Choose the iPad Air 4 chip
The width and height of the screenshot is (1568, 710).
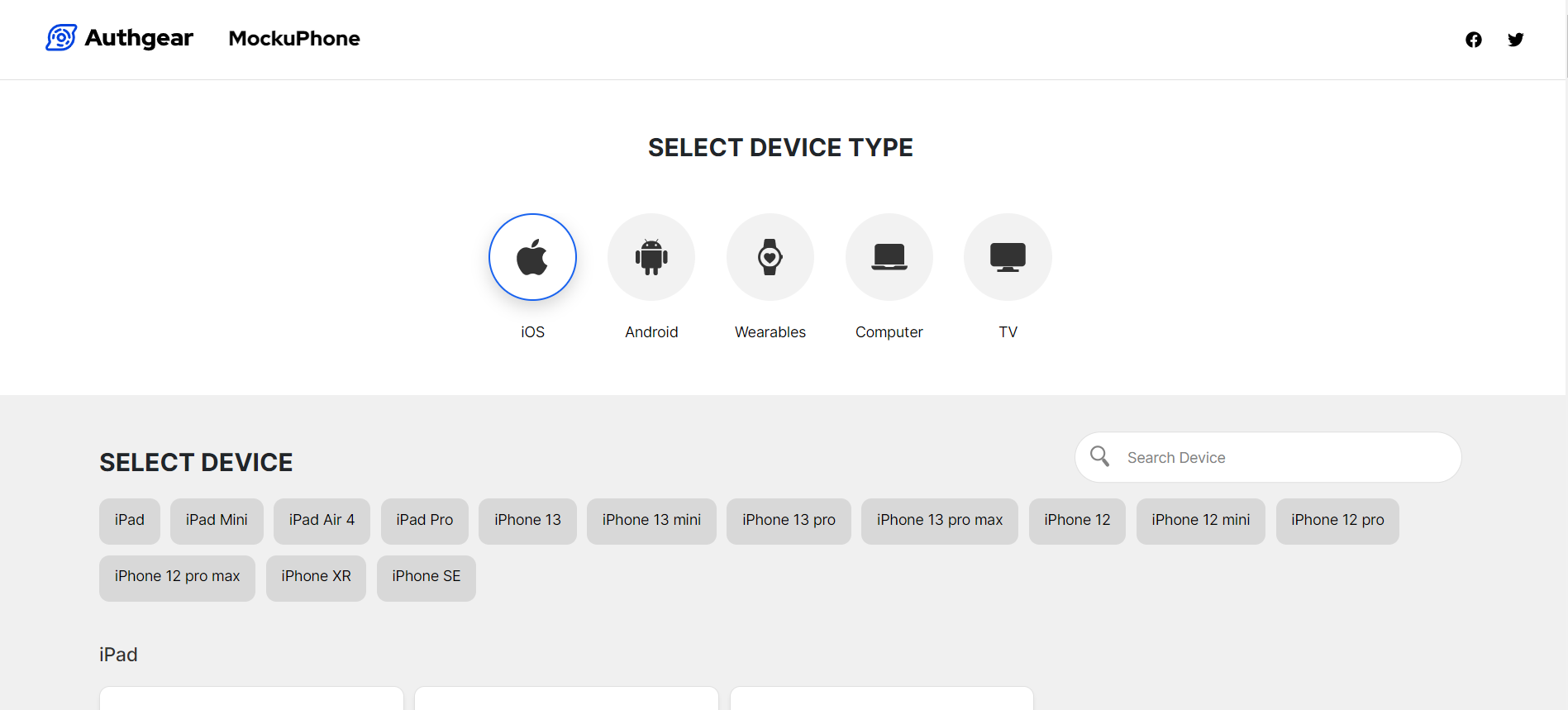click(x=322, y=521)
